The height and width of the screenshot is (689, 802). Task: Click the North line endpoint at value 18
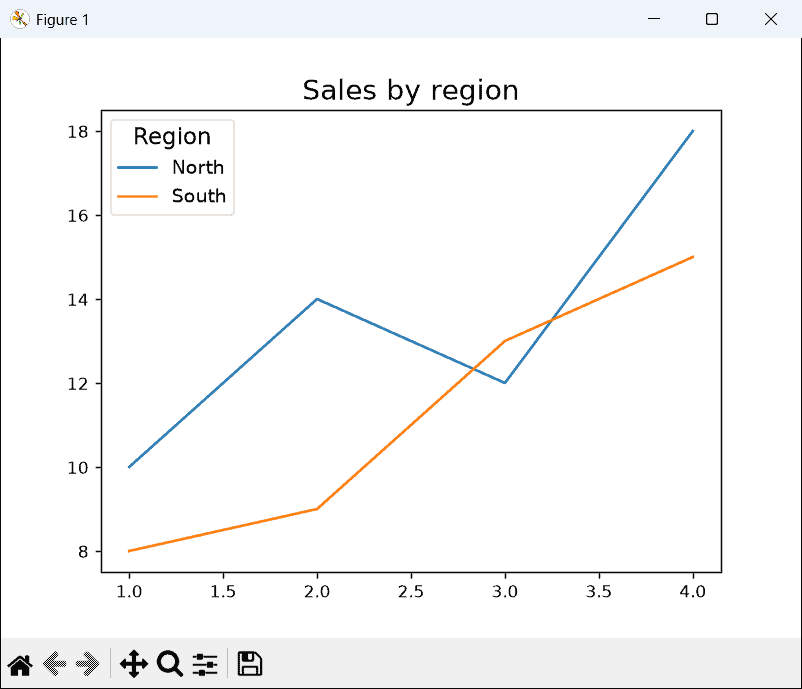[x=693, y=131]
